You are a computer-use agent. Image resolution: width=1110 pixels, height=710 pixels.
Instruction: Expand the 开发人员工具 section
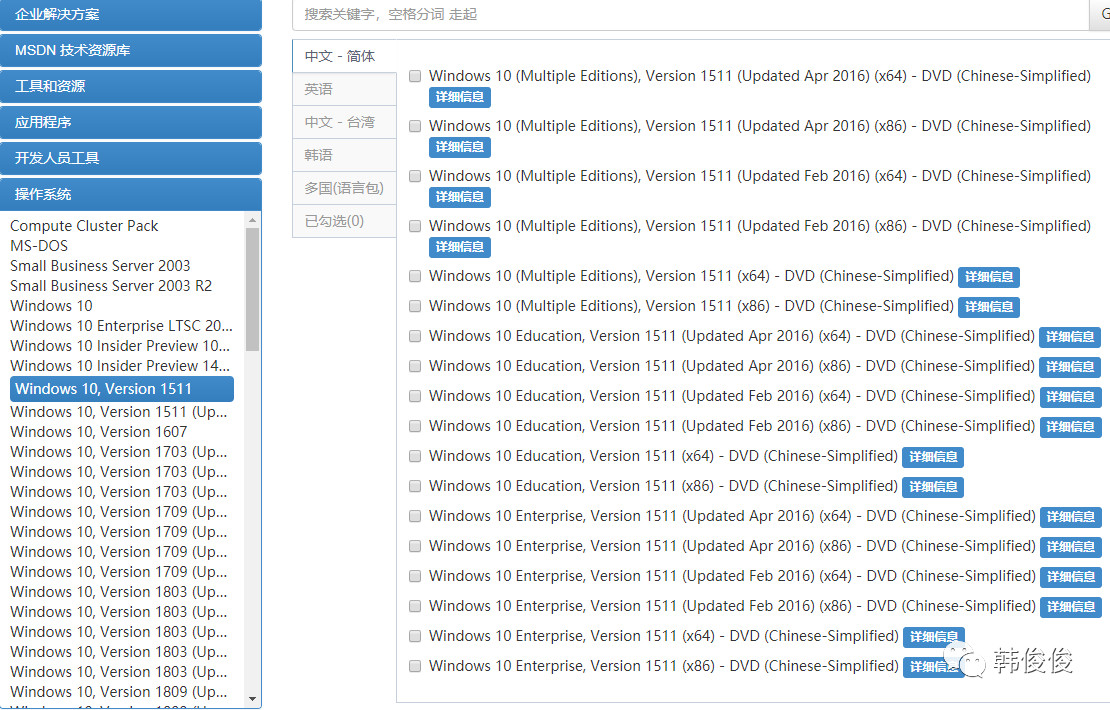point(131,159)
